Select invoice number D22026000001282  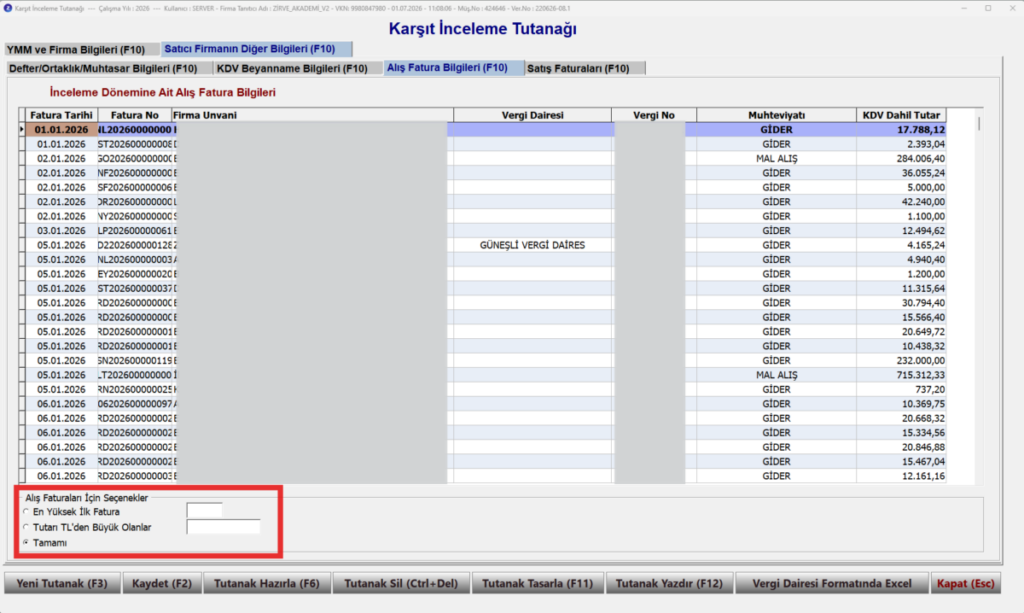click(136, 245)
